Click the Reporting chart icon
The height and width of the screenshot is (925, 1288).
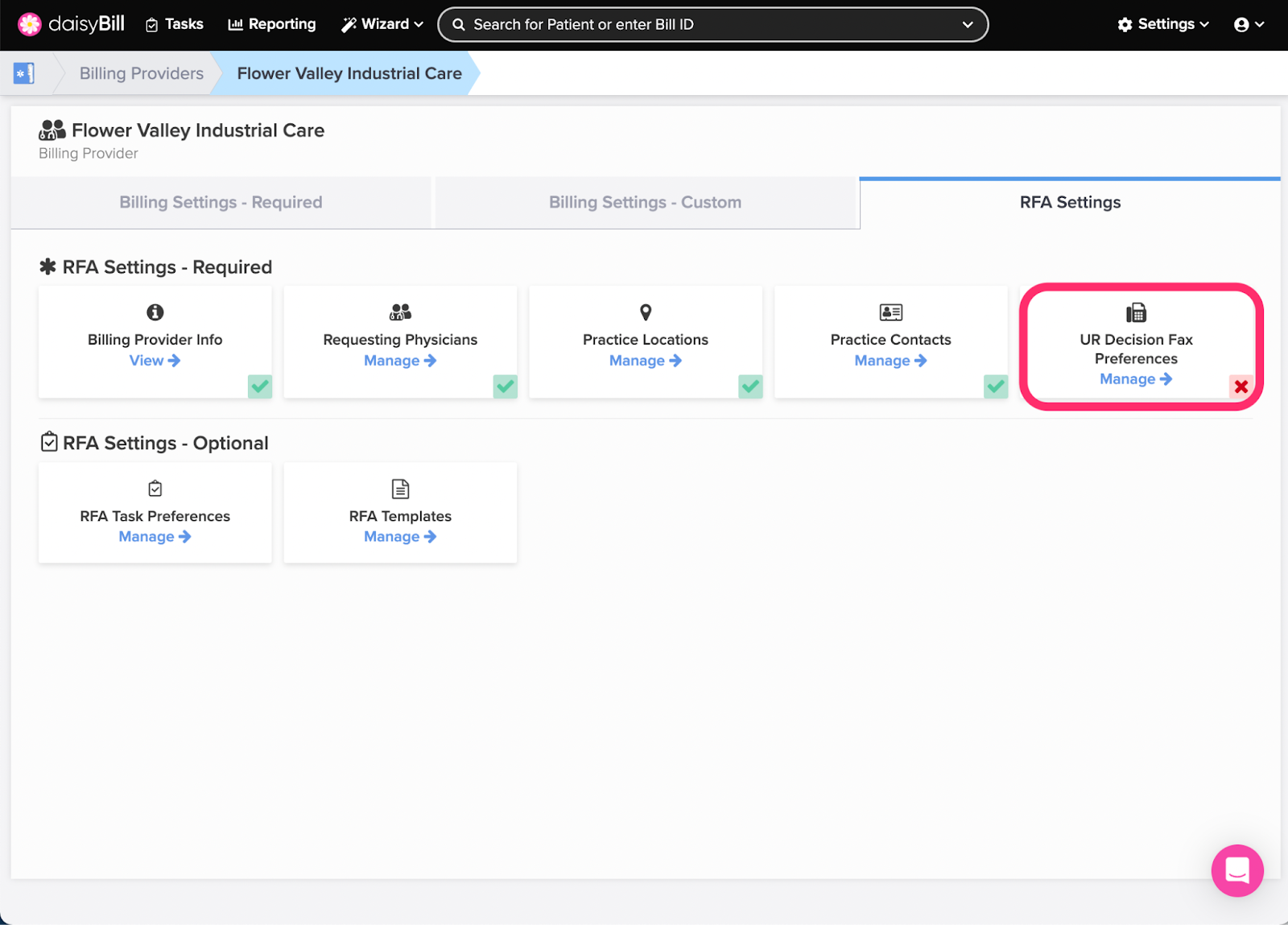tap(236, 25)
